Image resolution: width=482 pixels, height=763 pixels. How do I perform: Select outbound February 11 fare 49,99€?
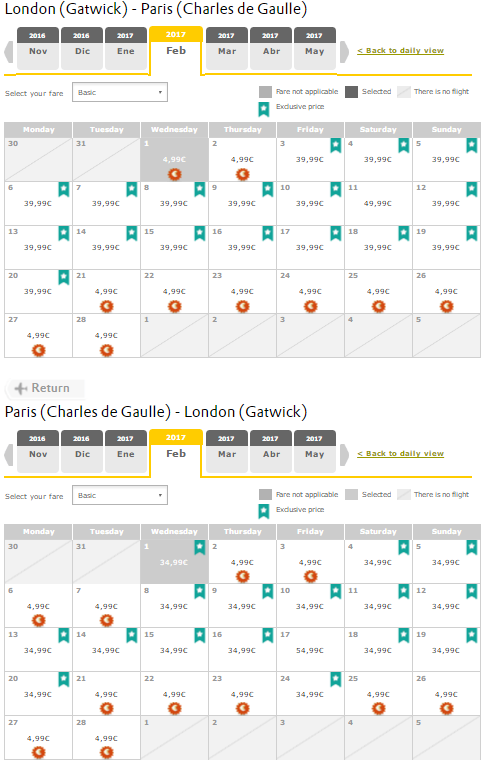click(378, 203)
